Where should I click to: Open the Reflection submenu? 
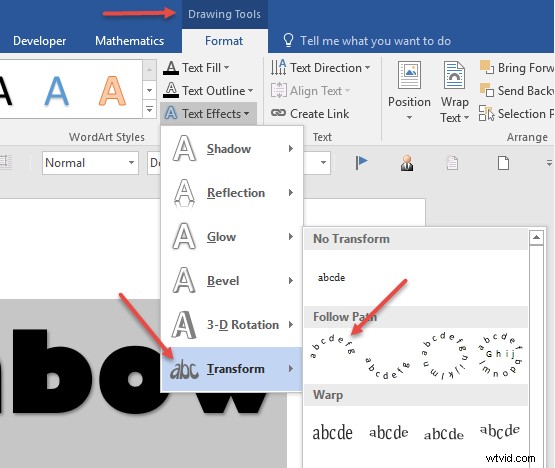tap(232, 193)
